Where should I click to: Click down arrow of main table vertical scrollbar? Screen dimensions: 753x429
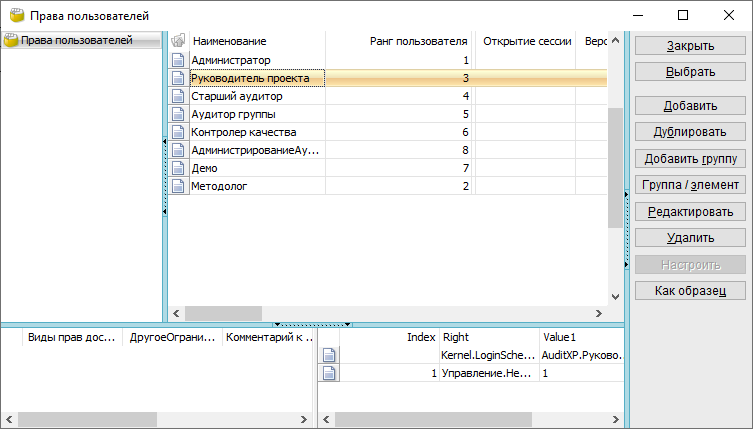[x=615, y=297]
